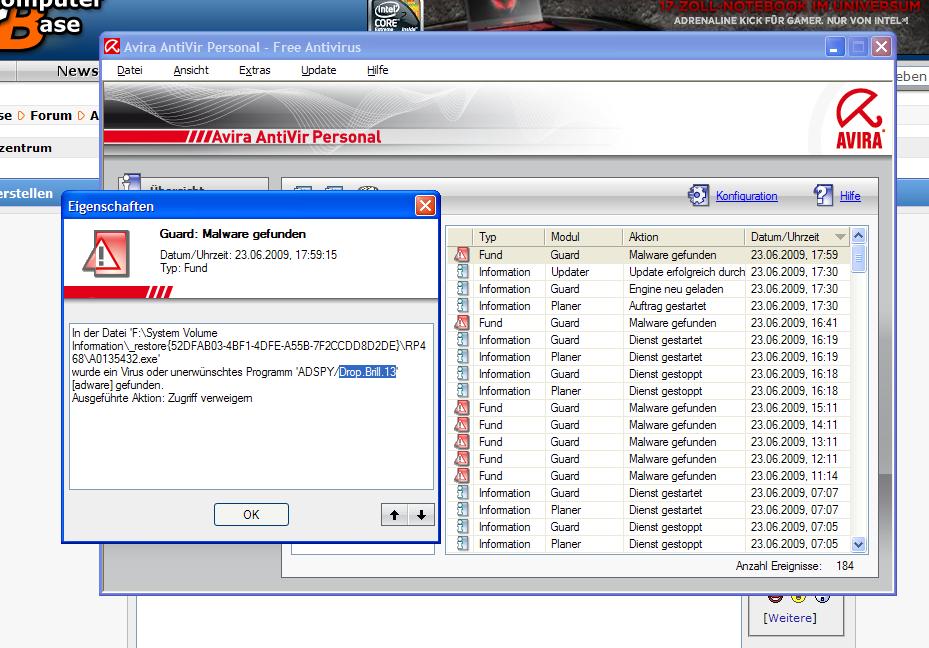Click inside the event details text box
Image resolution: width=929 pixels, height=648 pixels.
[251, 406]
